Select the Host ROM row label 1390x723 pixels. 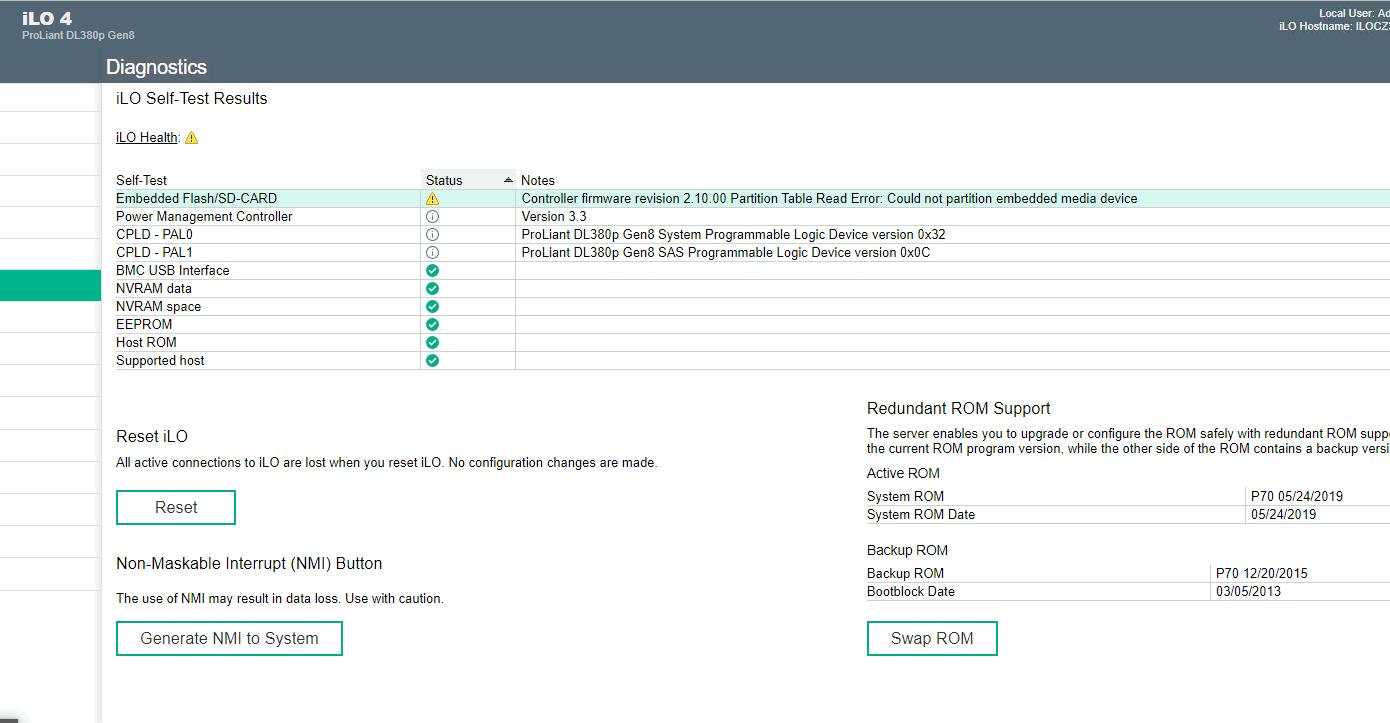point(146,343)
